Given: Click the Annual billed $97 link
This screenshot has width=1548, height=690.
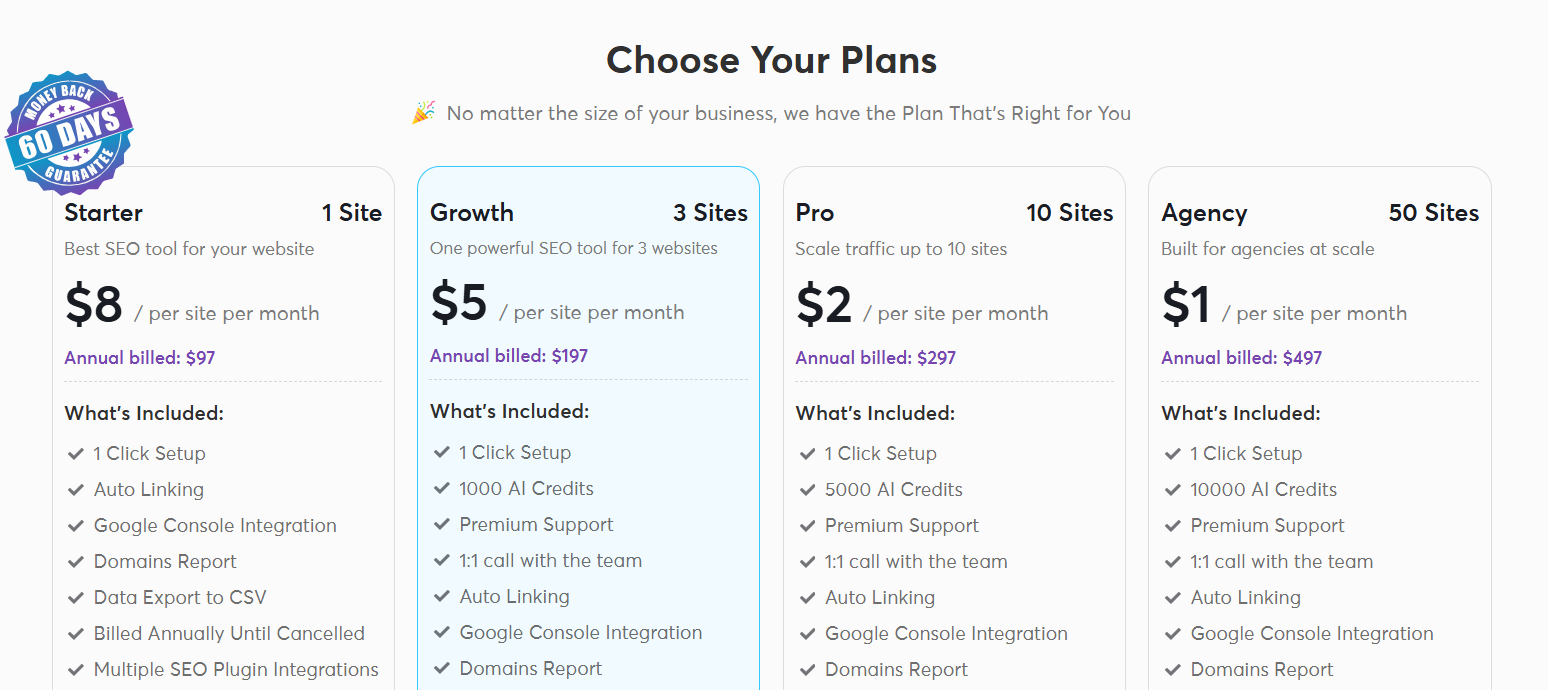Looking at the screenshot, I should [139, 357].
